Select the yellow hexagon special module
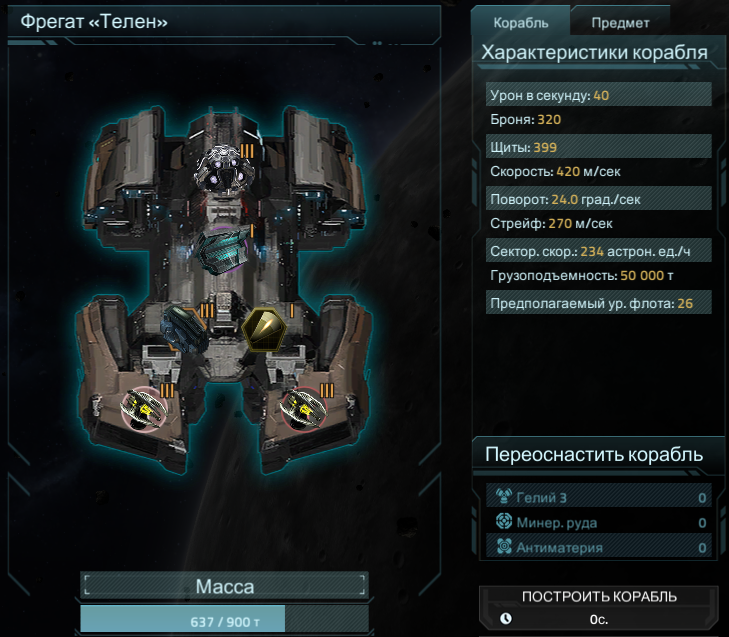The image size is (729, 637). [x=264, y=329]
